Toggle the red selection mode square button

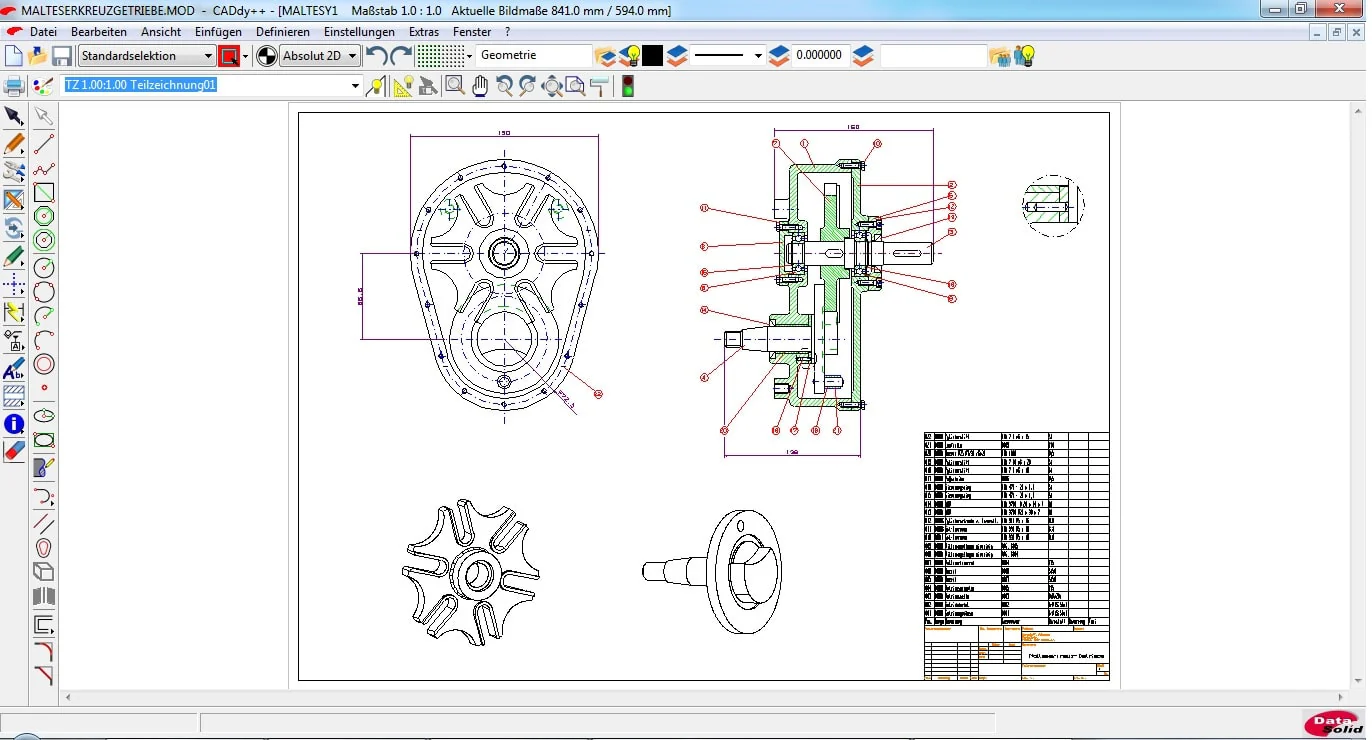(229, 56)
